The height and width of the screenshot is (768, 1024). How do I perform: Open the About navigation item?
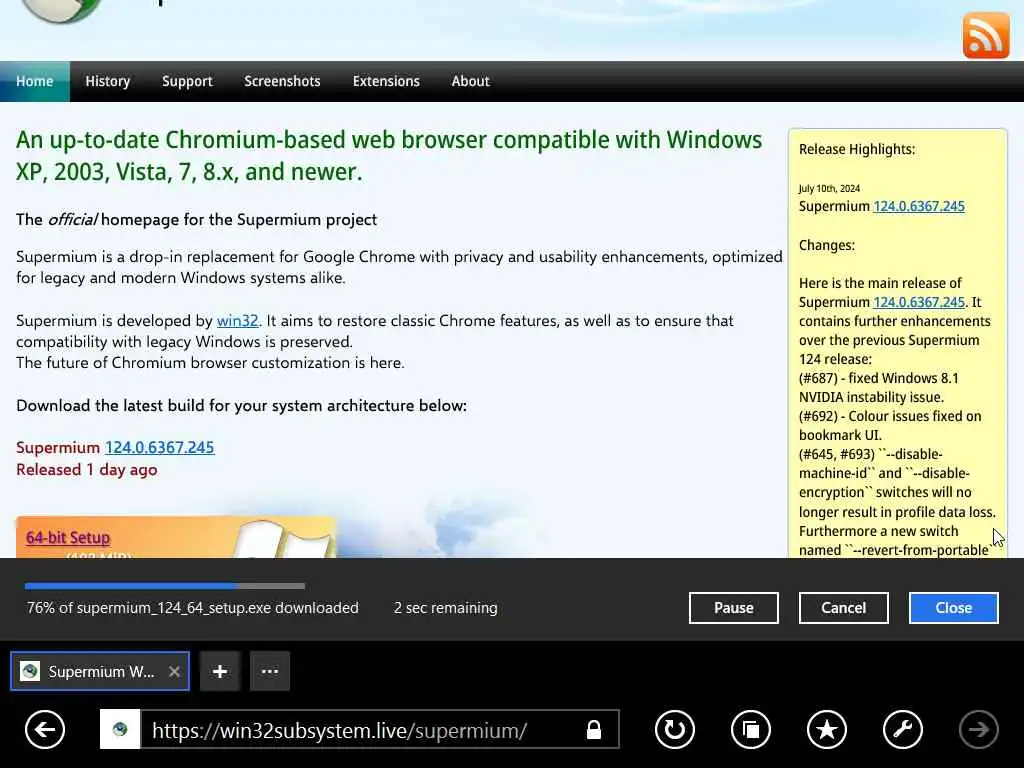[470, 82]
